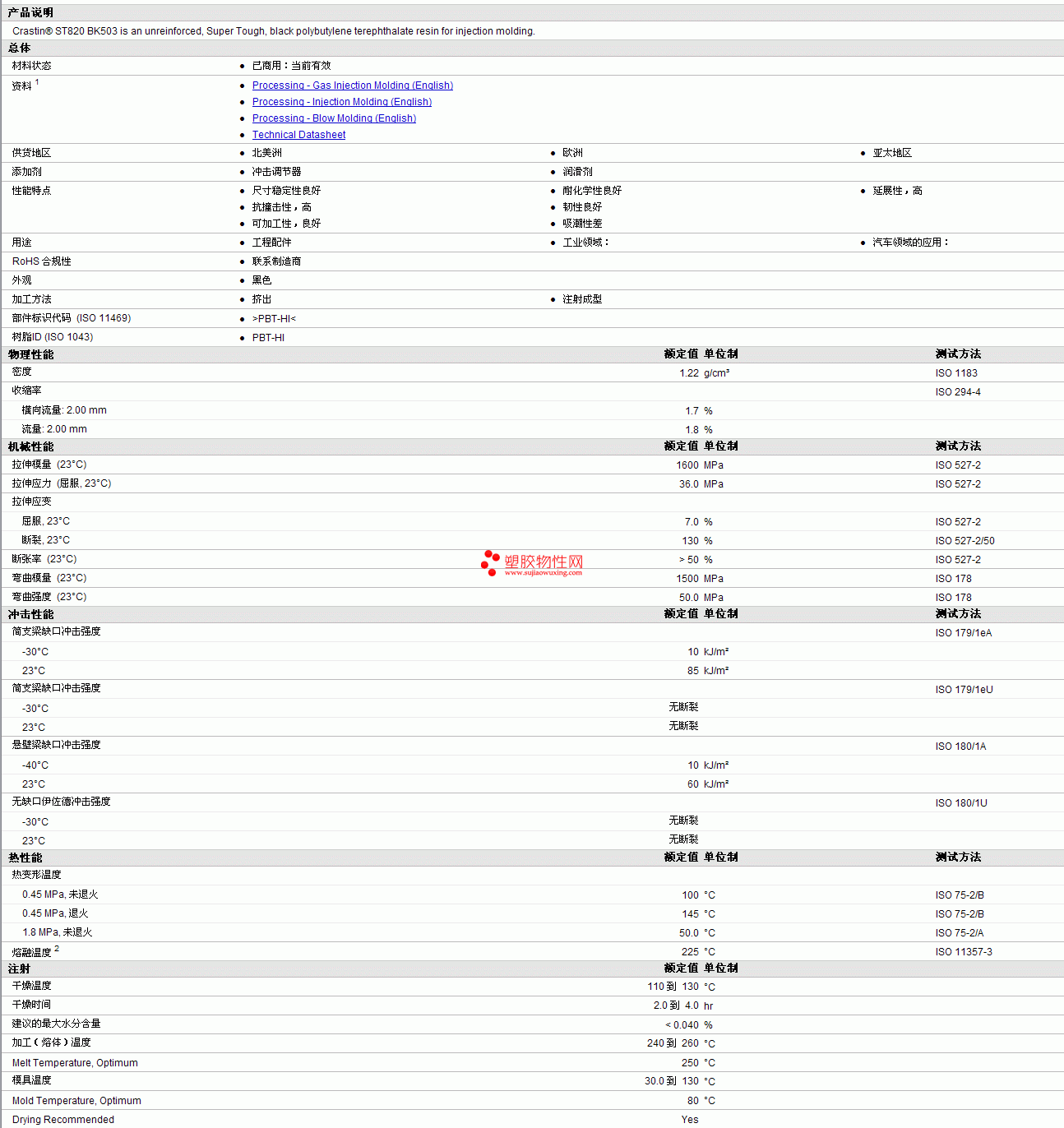This screenshot has height=1128, width=1064.
Task: Select the 欧洲 region entry
Action: click(573, 153)
